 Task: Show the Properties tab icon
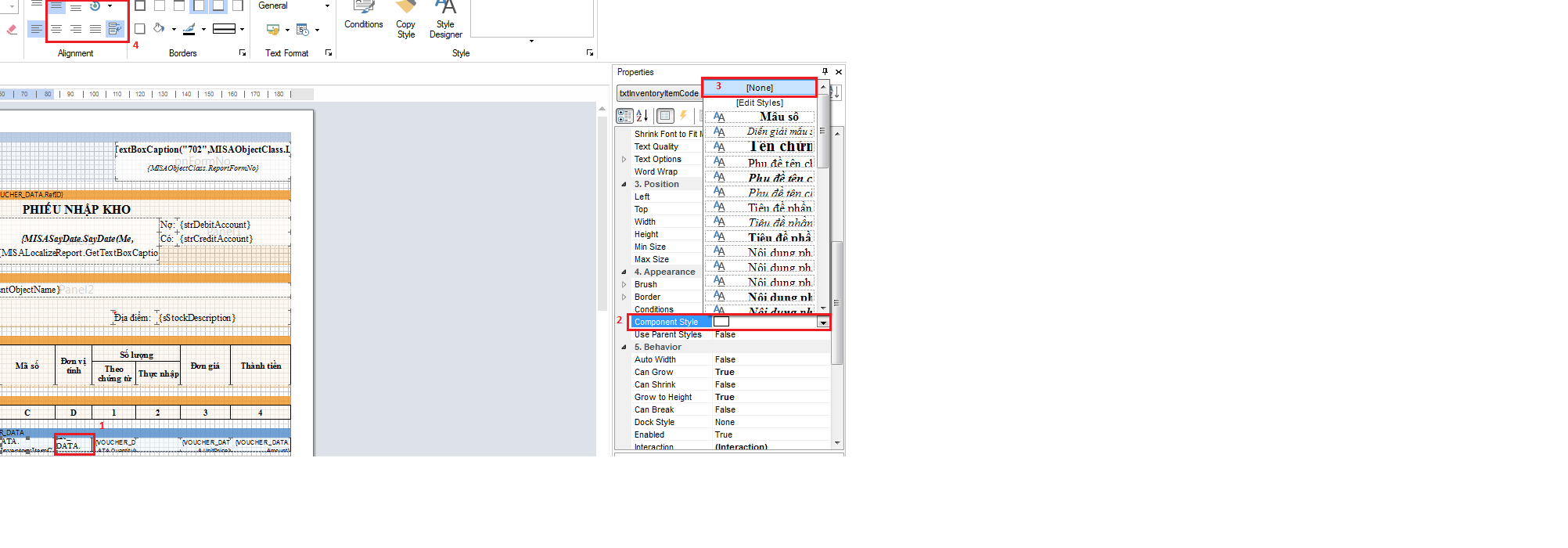(x=665, y=116)
